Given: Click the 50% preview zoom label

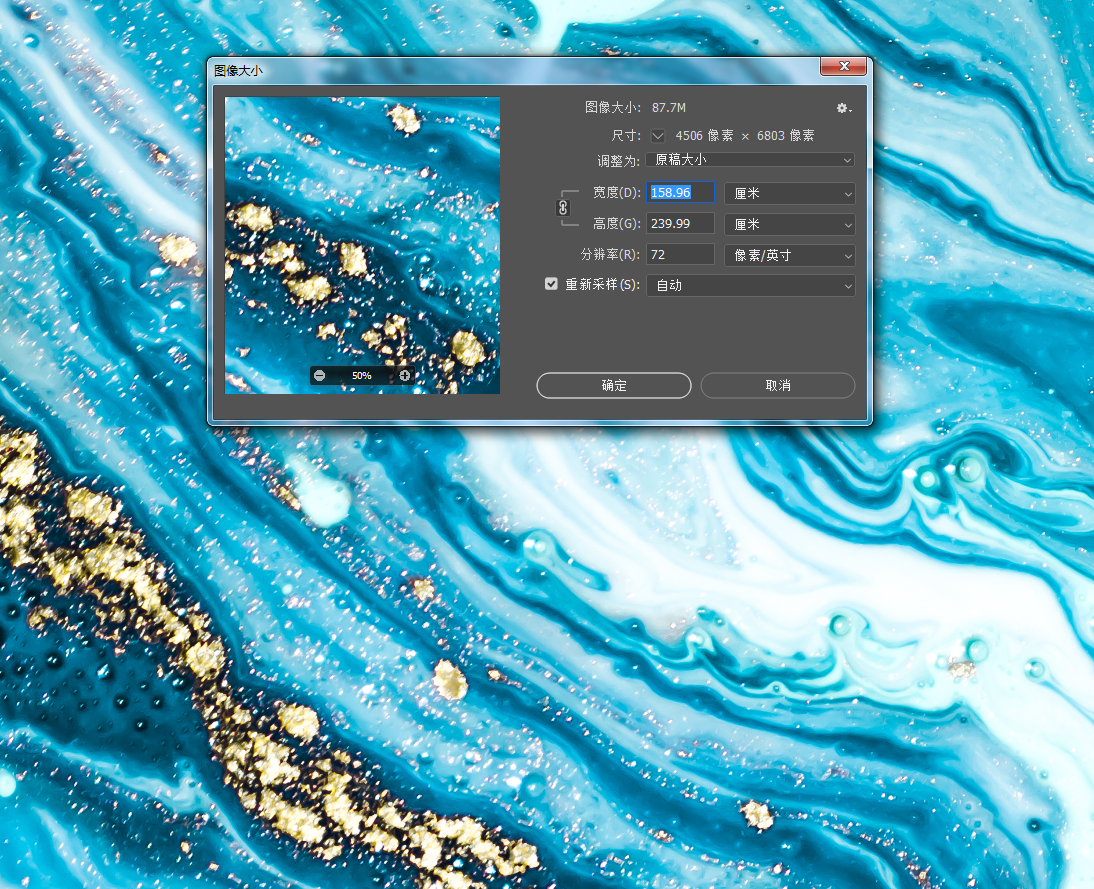Looking at the screenshot, I should [x=361, y=375].
